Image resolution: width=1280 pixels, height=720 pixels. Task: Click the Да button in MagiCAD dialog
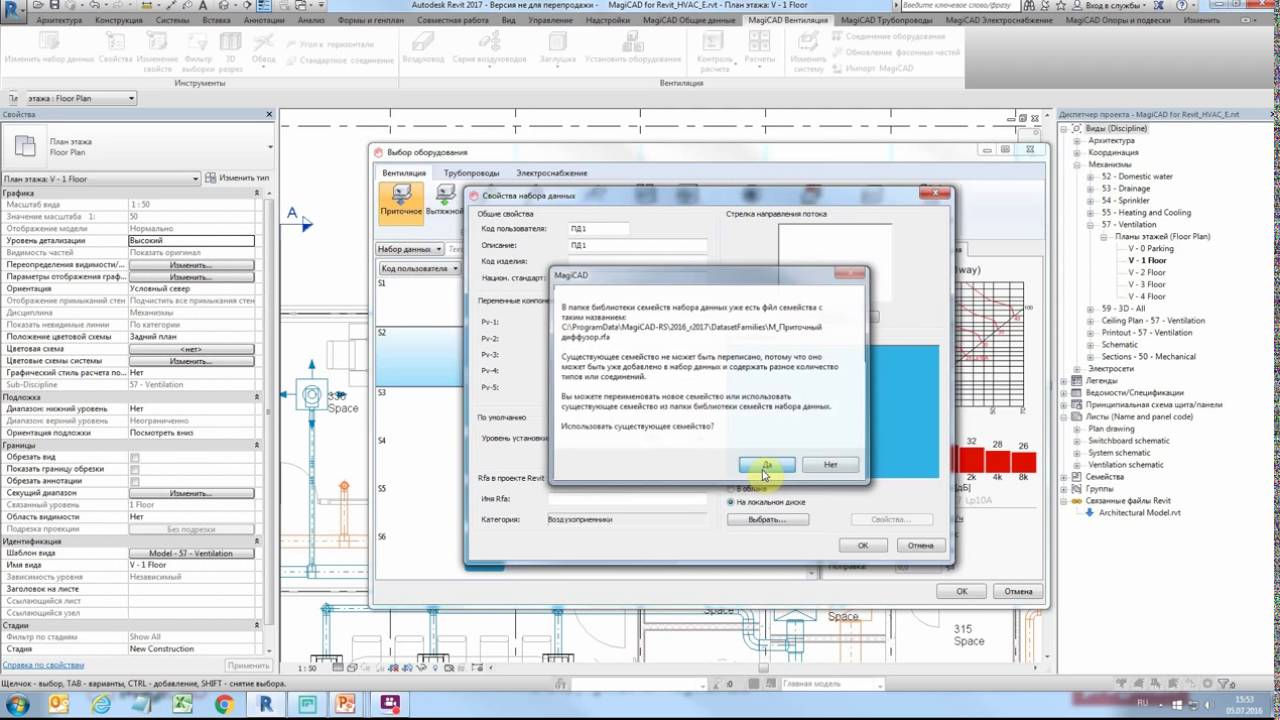pyautogui.click(x=767, y=465)
